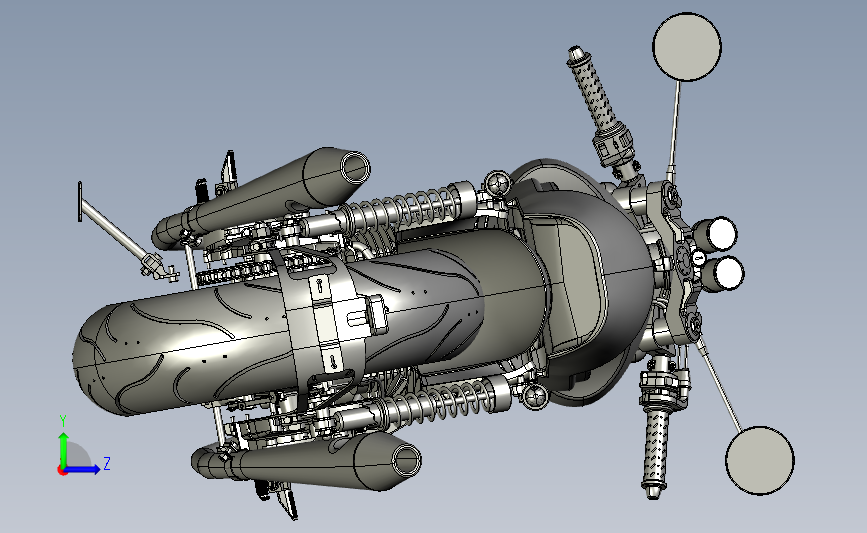867x533 pixels.
Task: Select the round mirror at the bottom right
Action: pyautogui.click(x=760, y=461)
